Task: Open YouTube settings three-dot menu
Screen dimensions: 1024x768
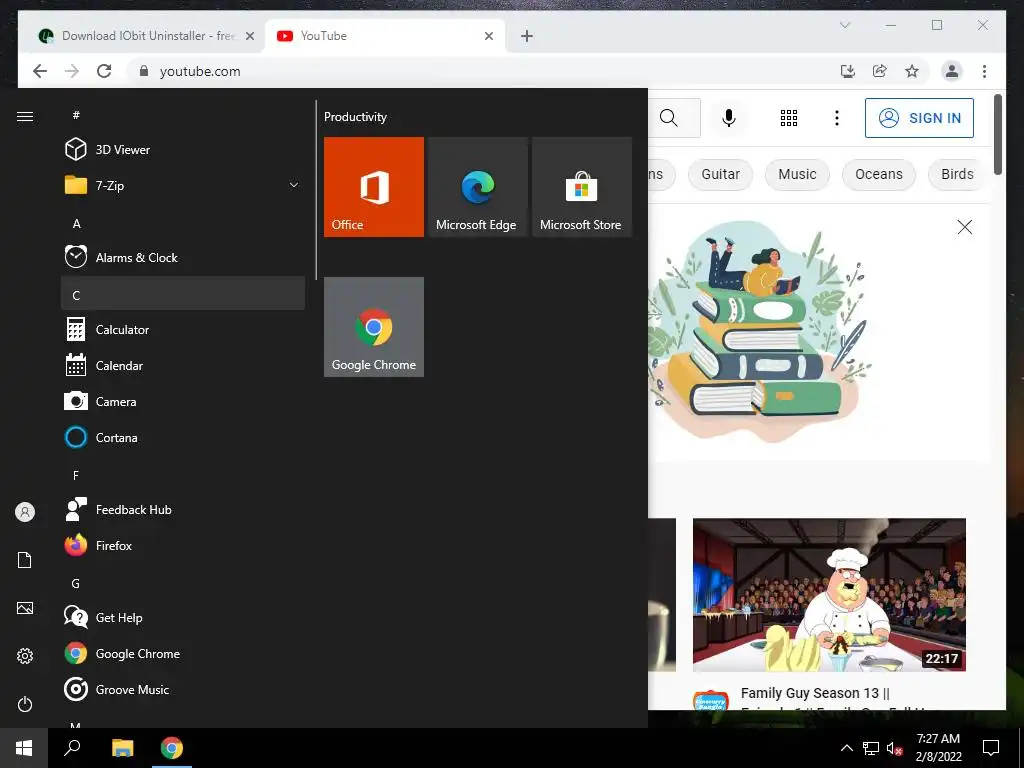Action: (x=837, y=118)
